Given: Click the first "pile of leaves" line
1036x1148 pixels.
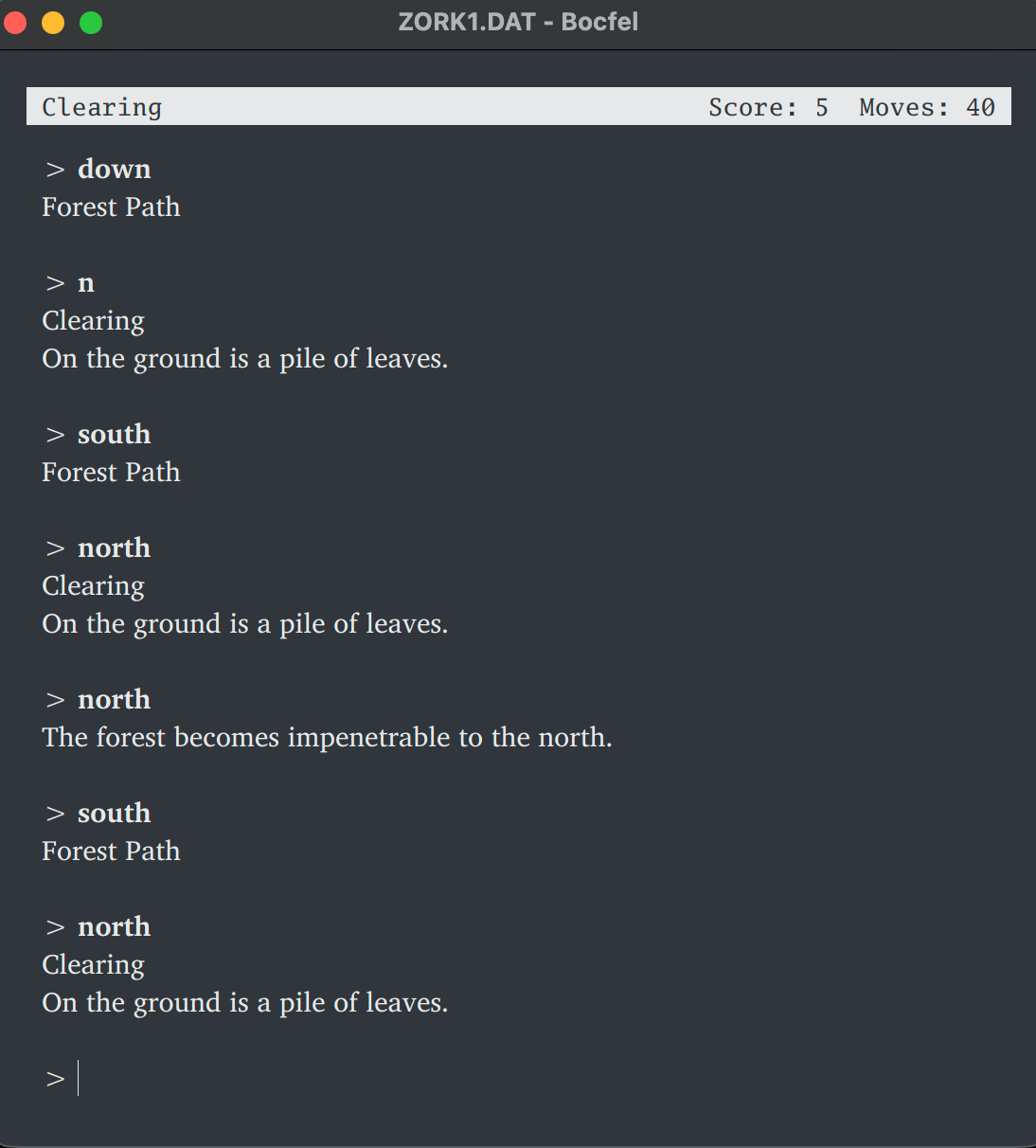Looking at the screenshot, I should coord(244,358).
